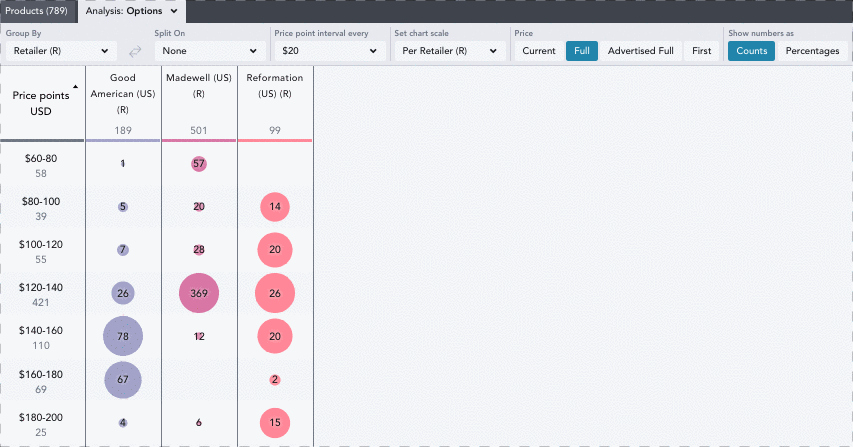Open Group By Retailer (R) dropdown
853x447 pixels.
(x=61, y=51)
